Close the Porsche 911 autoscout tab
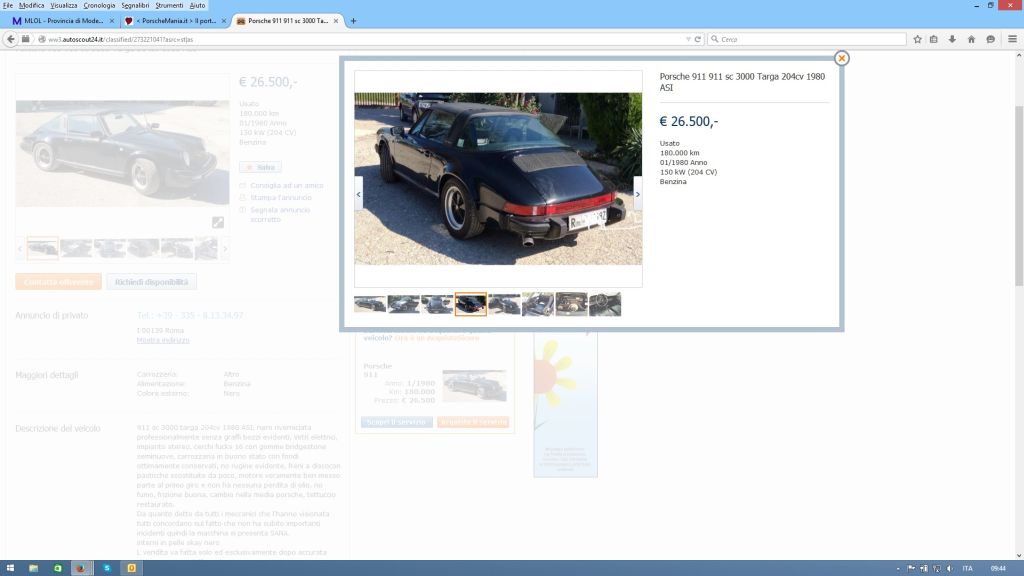The height and width of the screenshot is (576, 1024). [336, 21]
